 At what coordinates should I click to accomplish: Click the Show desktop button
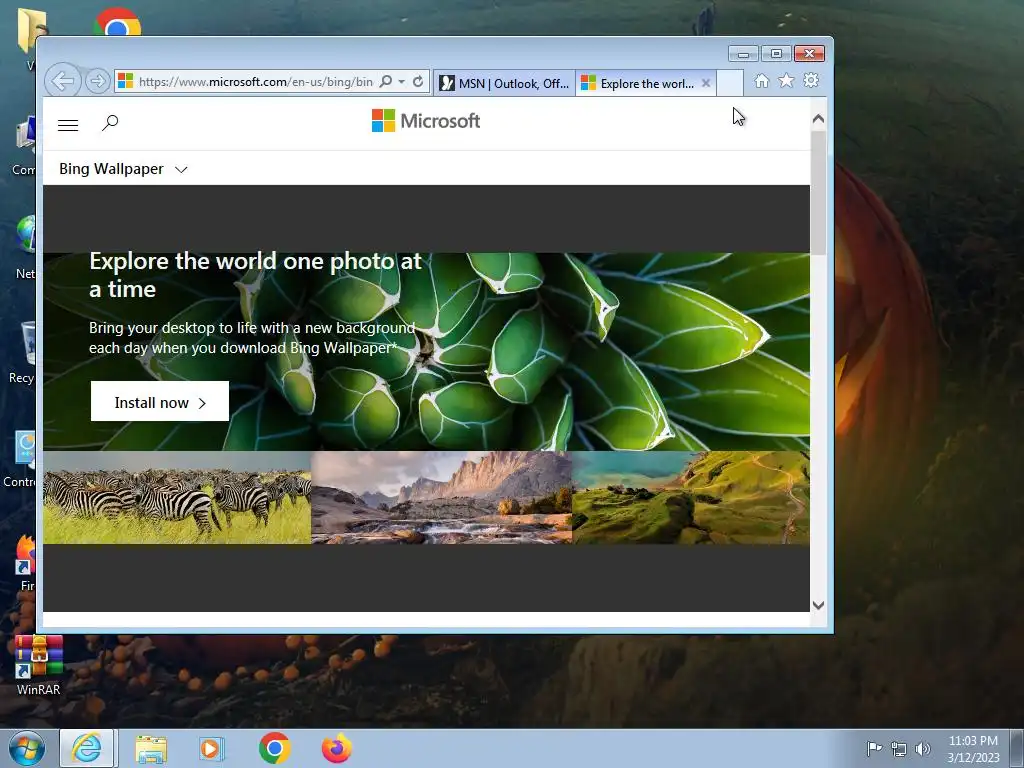(x=1017, y=749)
